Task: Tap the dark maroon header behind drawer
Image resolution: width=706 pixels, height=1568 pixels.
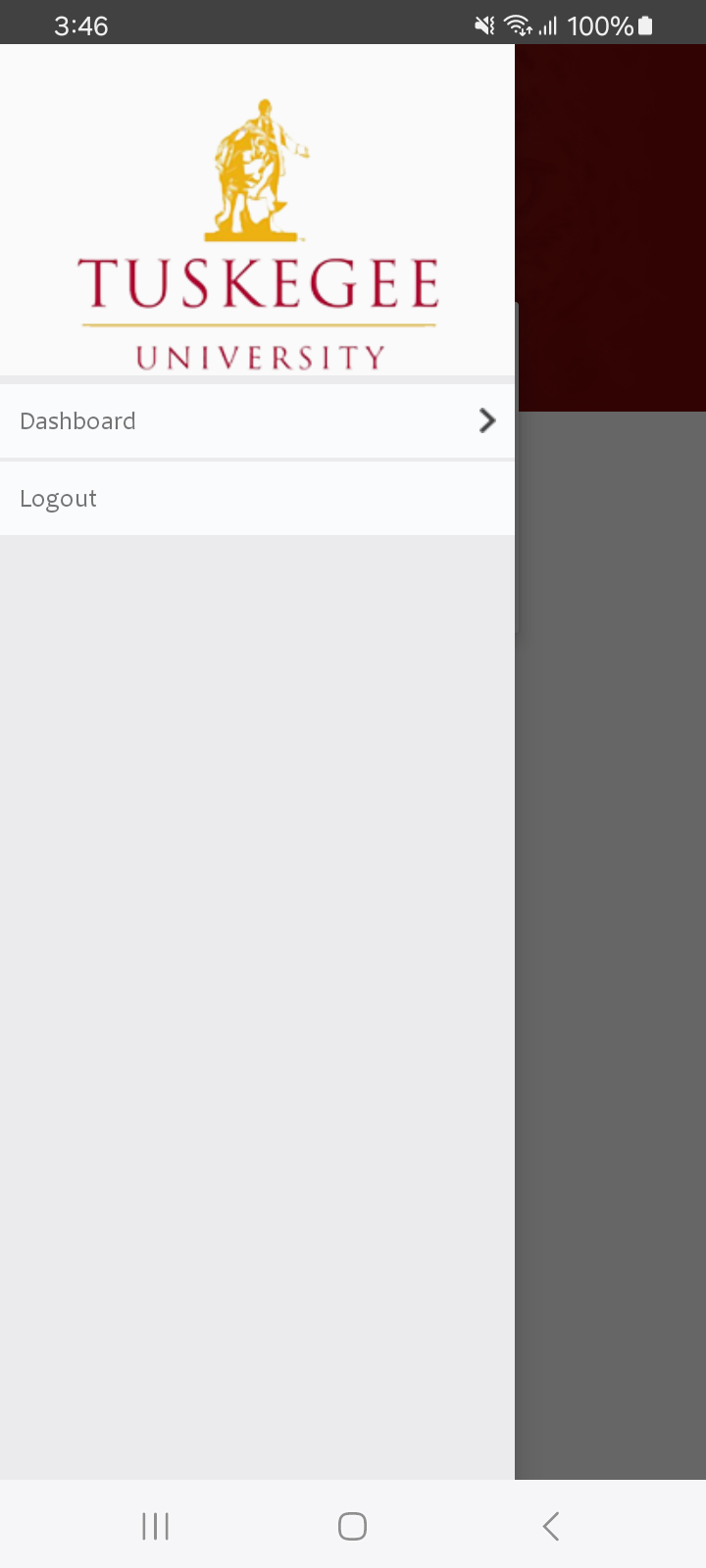Action: pyautogui.click(x=610, y=227)
